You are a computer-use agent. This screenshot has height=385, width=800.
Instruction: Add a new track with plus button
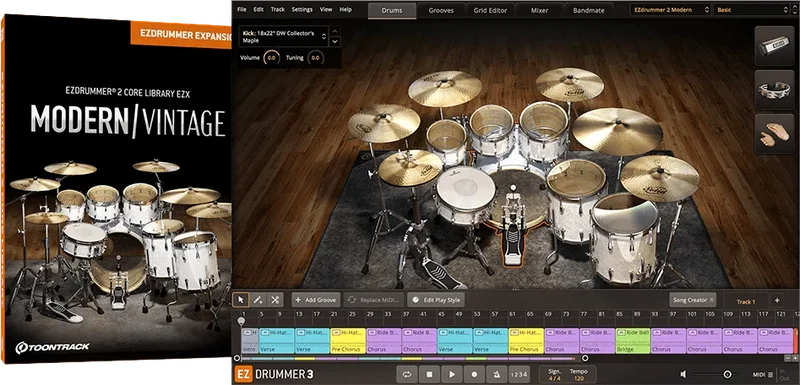(x=777, y=300)
